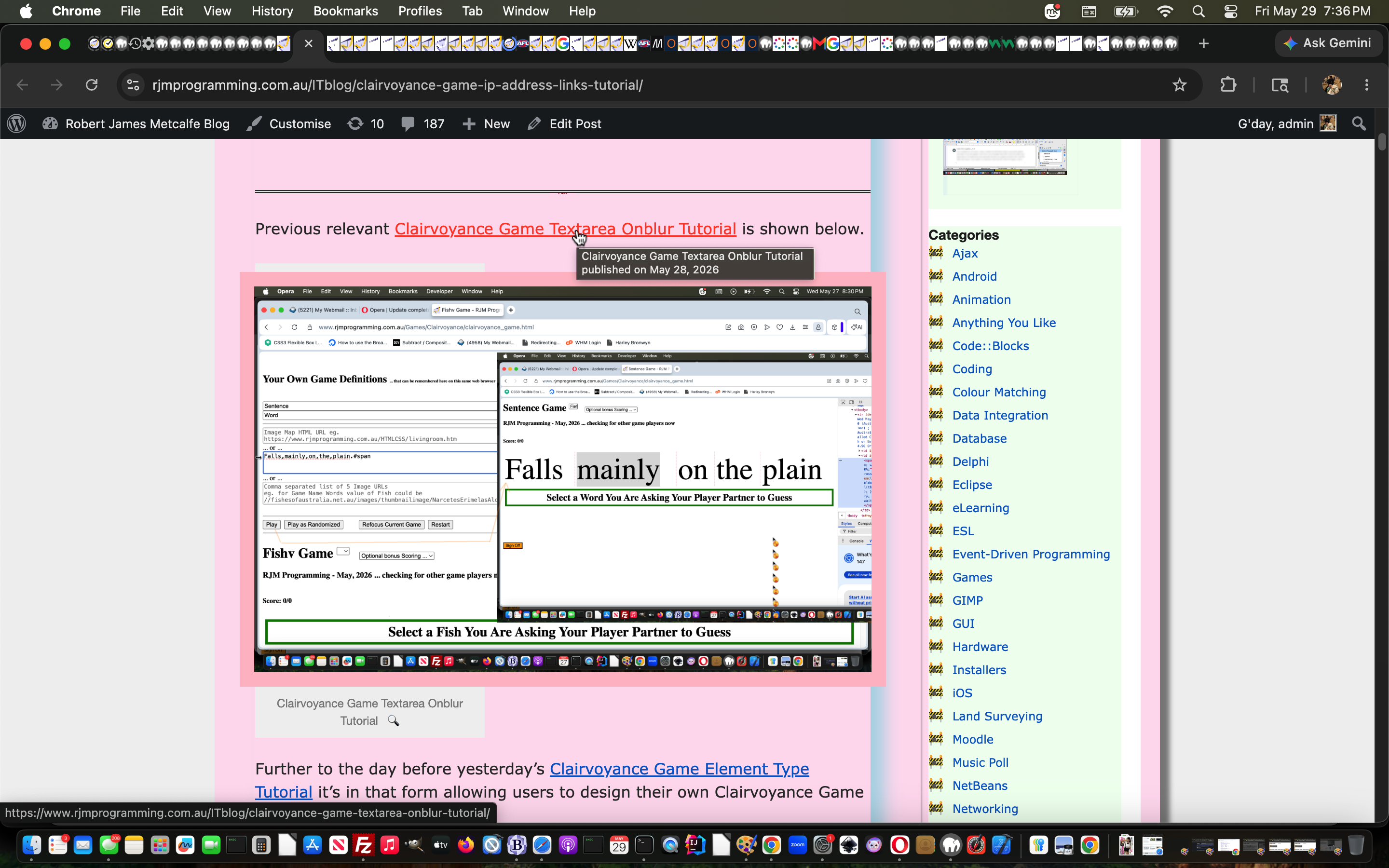Open the Window menu
Viewport: 1389px width, 868px height.
click(x=525, y=11)
